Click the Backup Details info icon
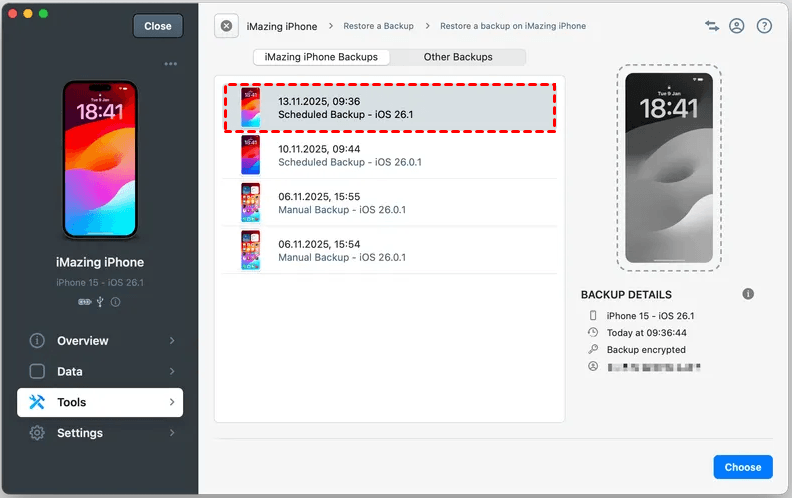Image resolution: width=792 pixels, height=498 pixels. point(748,294)
